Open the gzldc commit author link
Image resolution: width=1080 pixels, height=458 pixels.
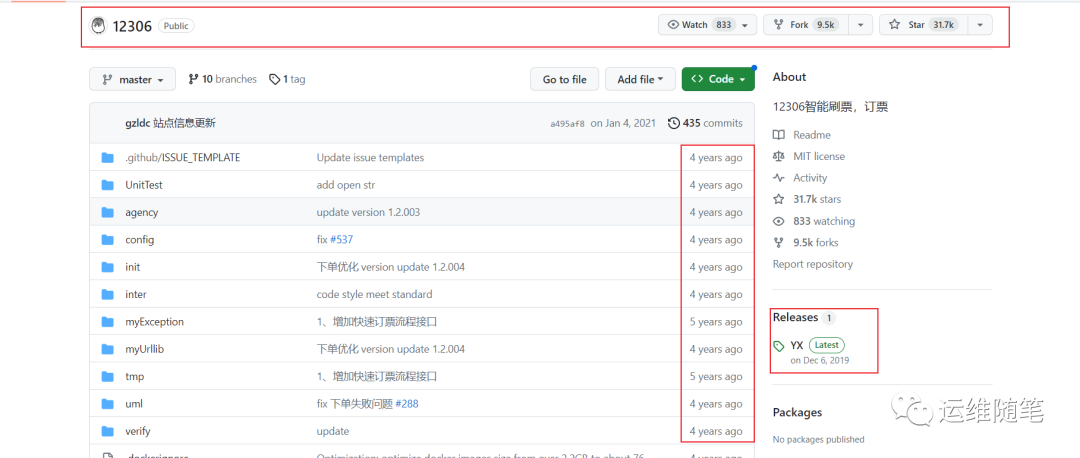pos(138,123)
